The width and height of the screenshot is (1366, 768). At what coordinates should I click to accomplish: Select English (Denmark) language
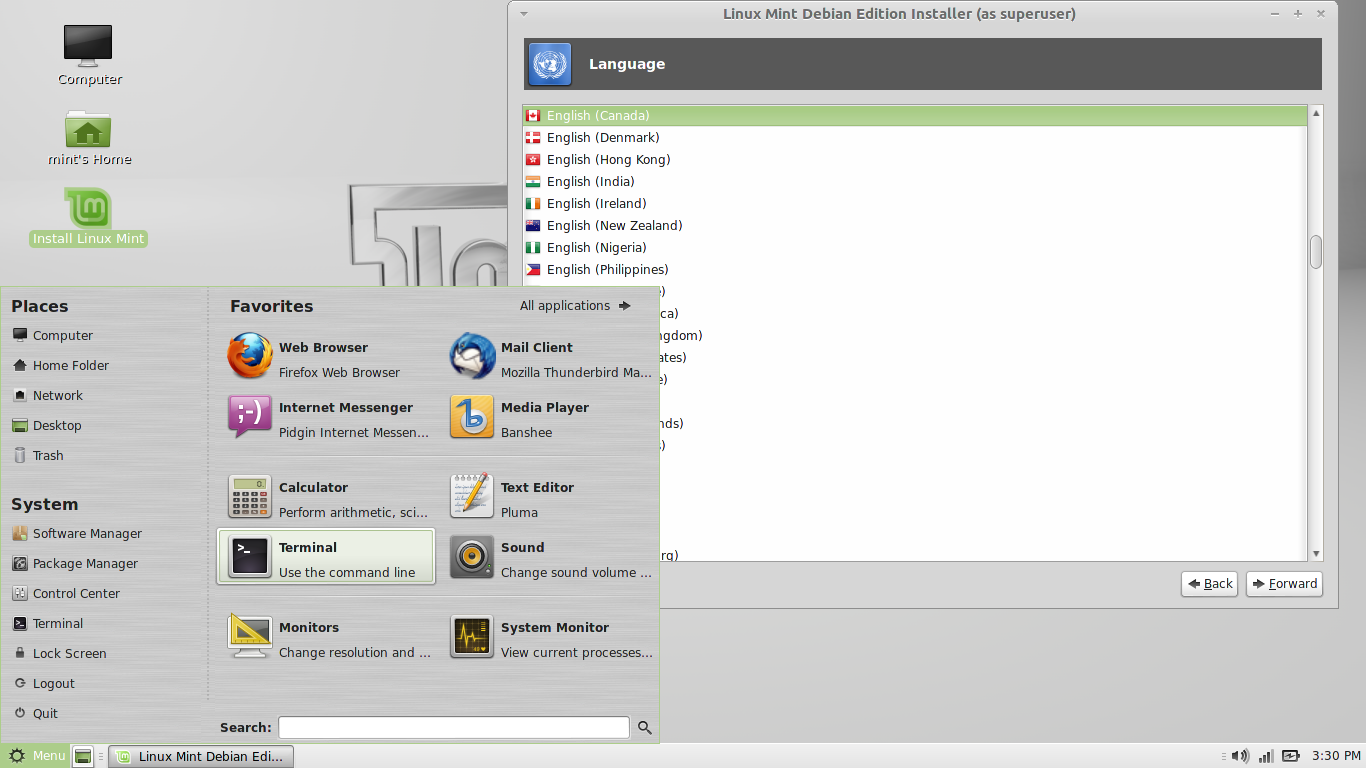(x=915, y=138)
